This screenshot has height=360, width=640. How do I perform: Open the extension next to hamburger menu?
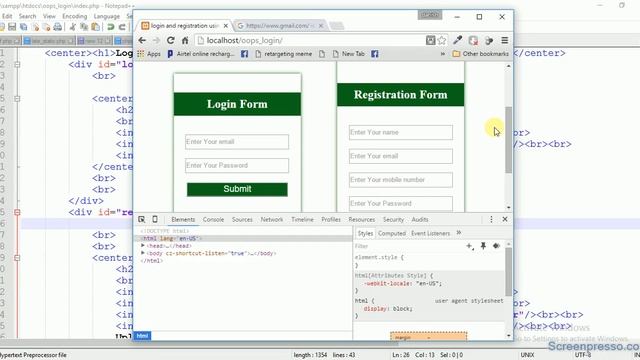point(489,40)
